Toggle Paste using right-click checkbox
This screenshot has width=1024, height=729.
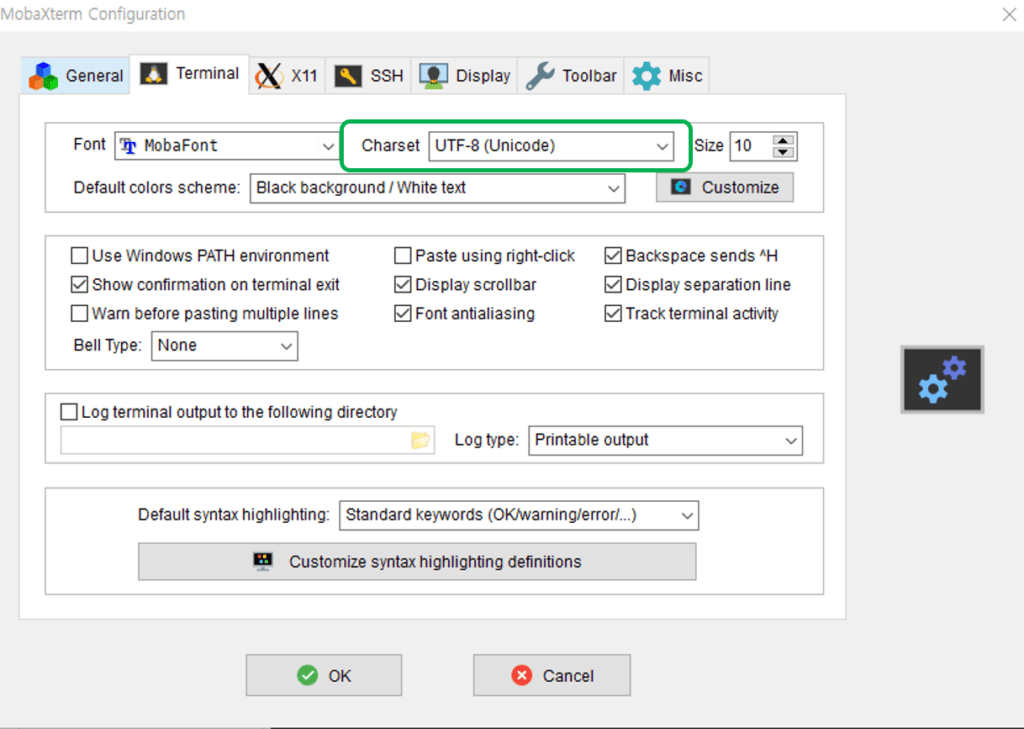(403, 255)
